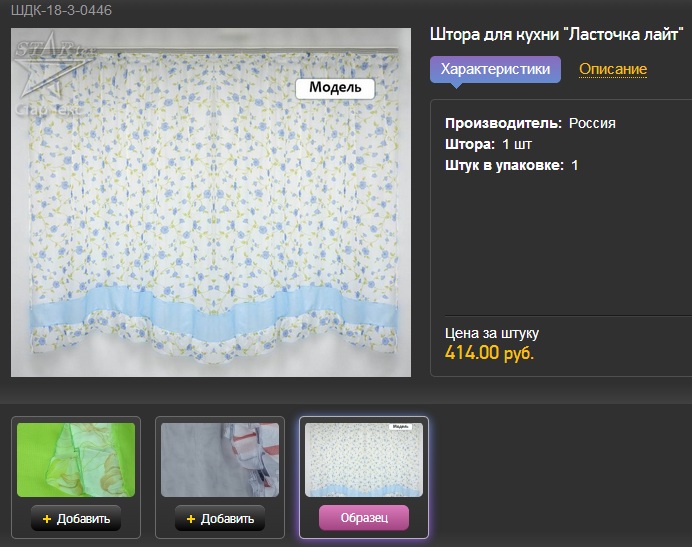This screenshot has width=692, height=547.
Task: Add the gray striped curtain with Добавить
Action: click(x=220, y=518)
